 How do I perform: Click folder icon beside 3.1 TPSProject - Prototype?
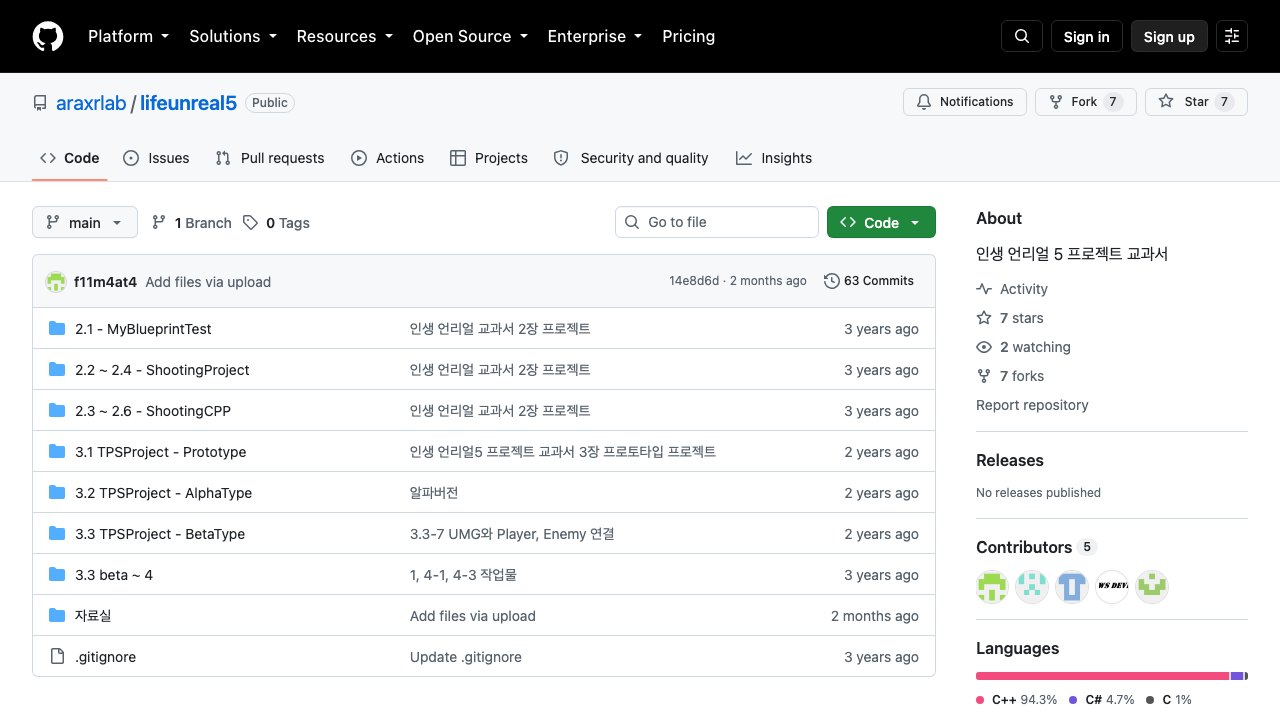tap(57, 452)
